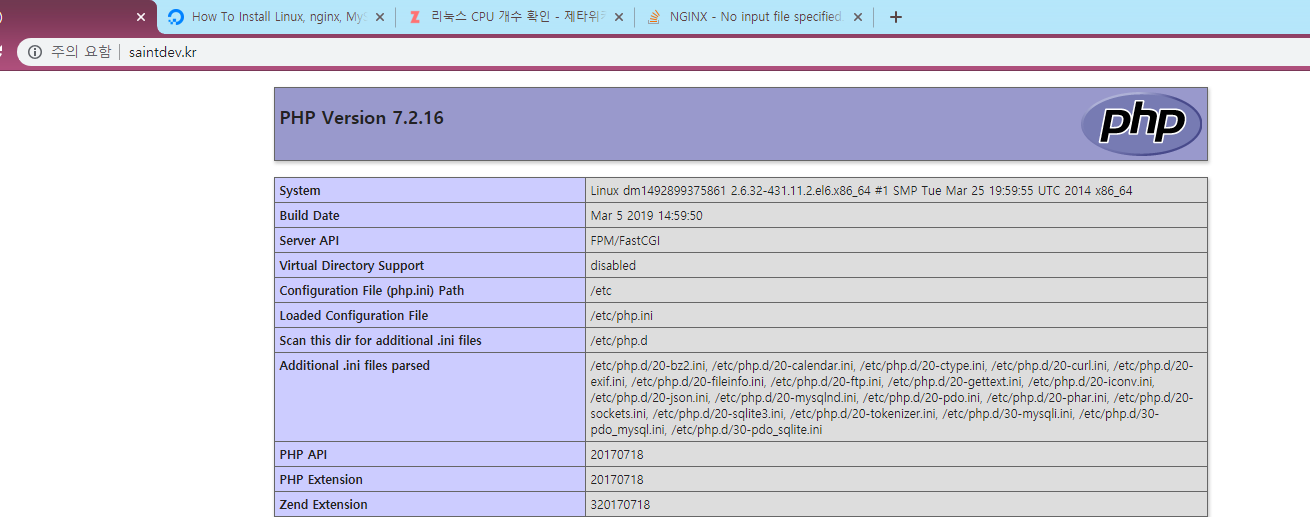Select the 320170718 Zend Extension value
Image resolution: width=1310 pixels, height=517 pixels.
point(620,505)
